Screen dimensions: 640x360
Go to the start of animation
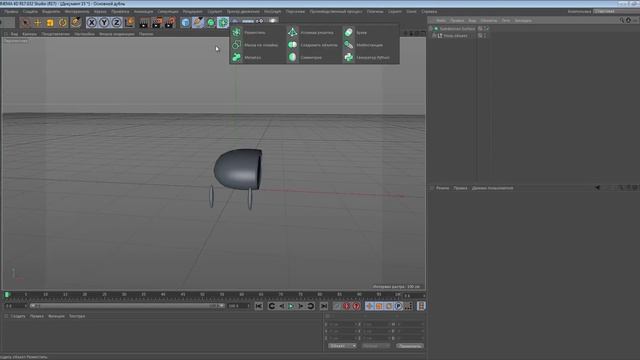pos(259,306)
